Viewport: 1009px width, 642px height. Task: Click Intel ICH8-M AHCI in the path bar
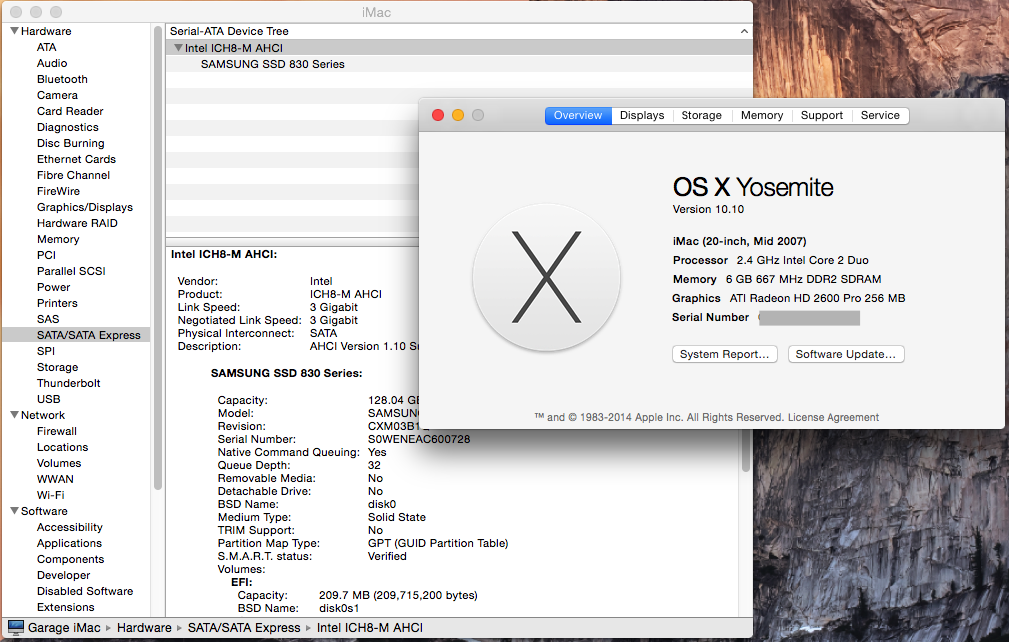click(x=369, y=628)
